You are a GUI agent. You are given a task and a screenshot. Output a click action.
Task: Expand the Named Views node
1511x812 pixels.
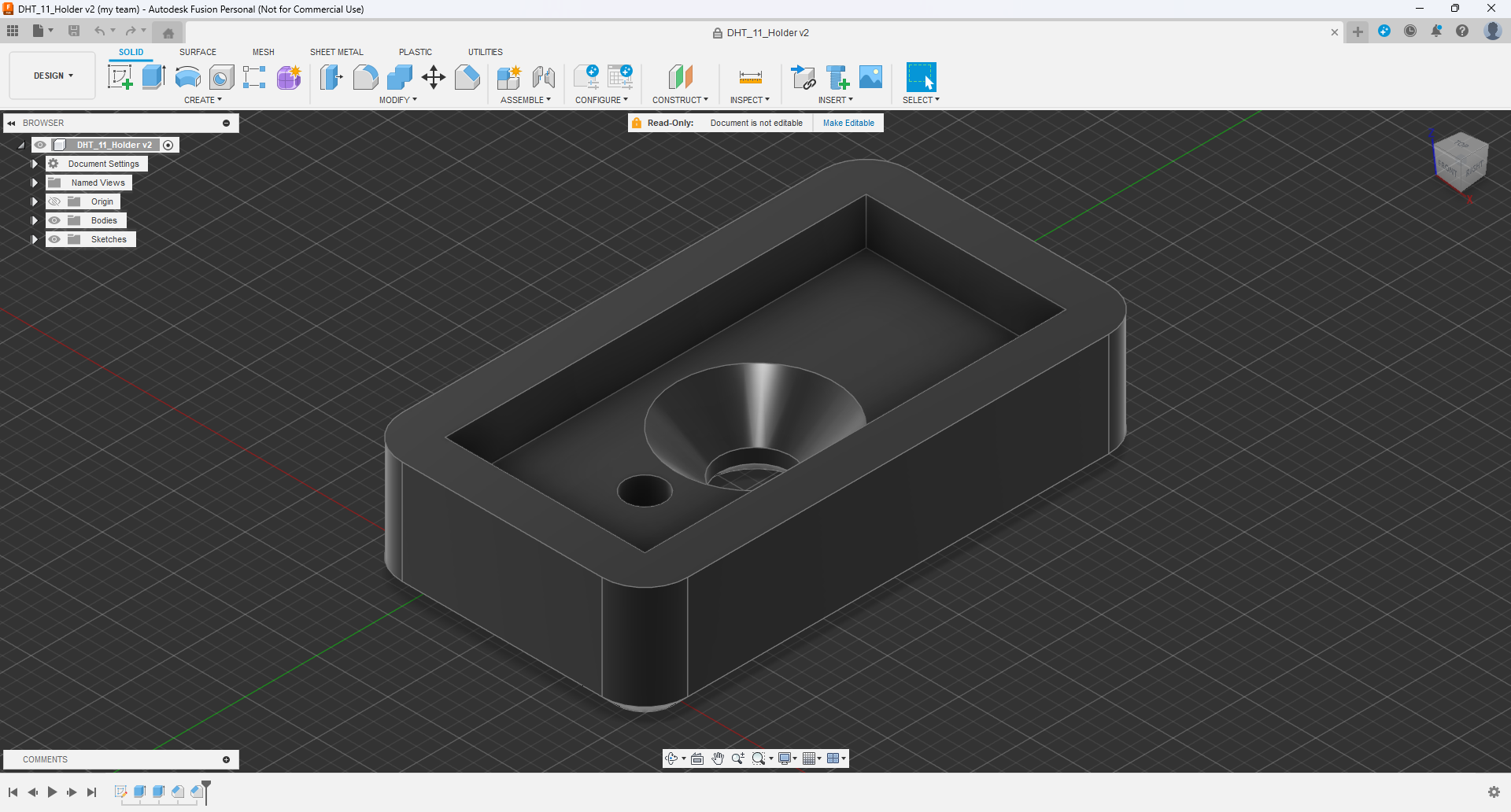[34, 183]
